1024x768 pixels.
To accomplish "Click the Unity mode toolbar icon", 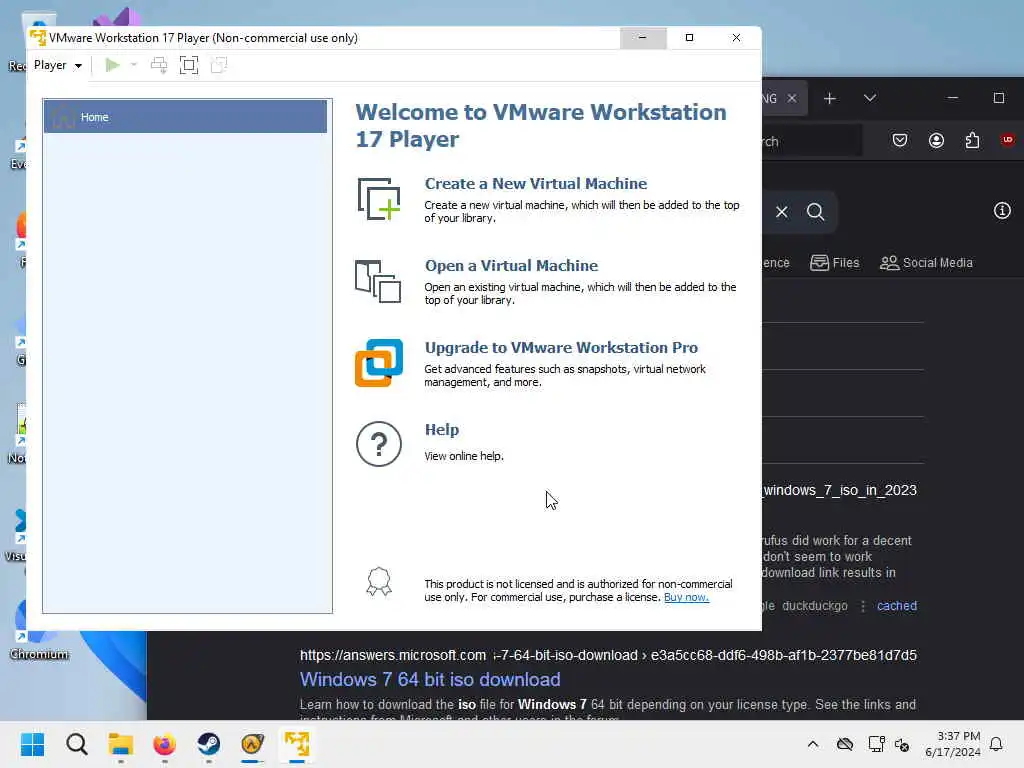I will tap(219, 65).
